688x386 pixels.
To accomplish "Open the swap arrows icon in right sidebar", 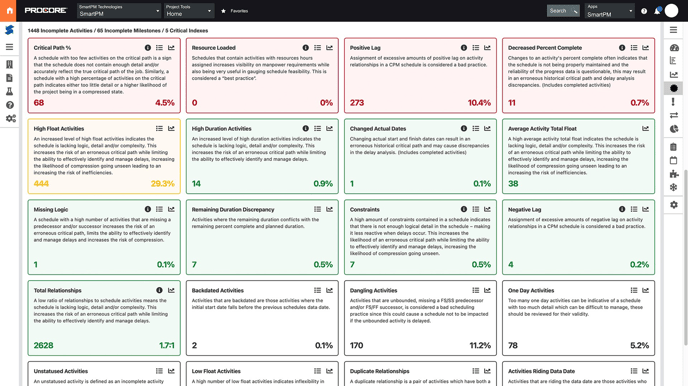I will pos(674,115).
